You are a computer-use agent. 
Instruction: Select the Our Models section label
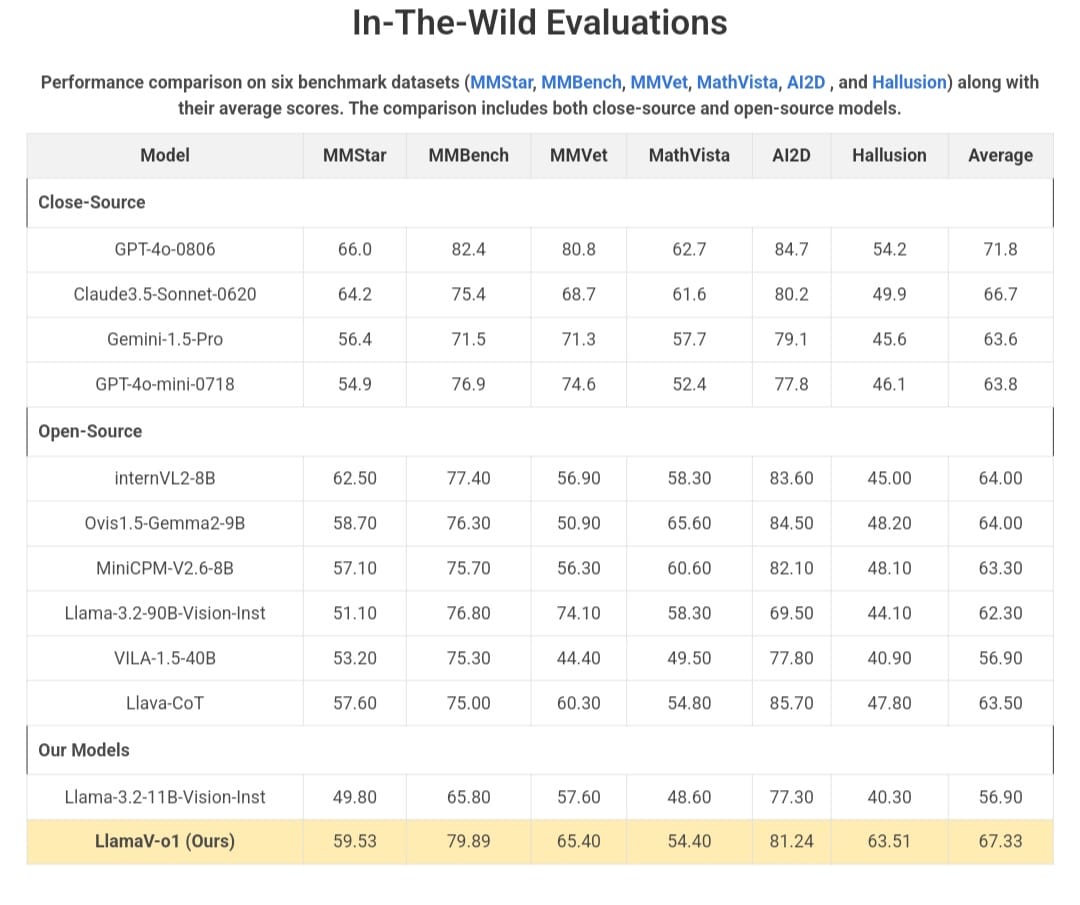[x=84, y=750]
